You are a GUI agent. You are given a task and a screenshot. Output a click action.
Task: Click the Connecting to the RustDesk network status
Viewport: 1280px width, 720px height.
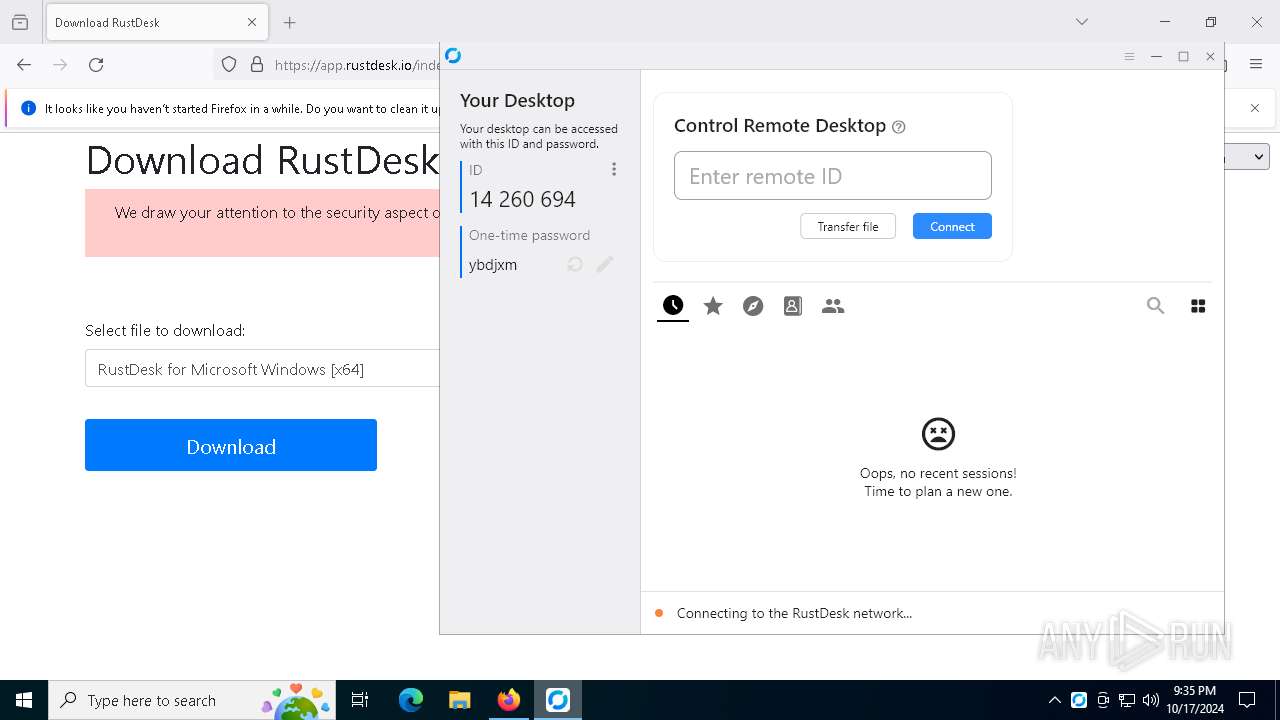tap(794, 613)
